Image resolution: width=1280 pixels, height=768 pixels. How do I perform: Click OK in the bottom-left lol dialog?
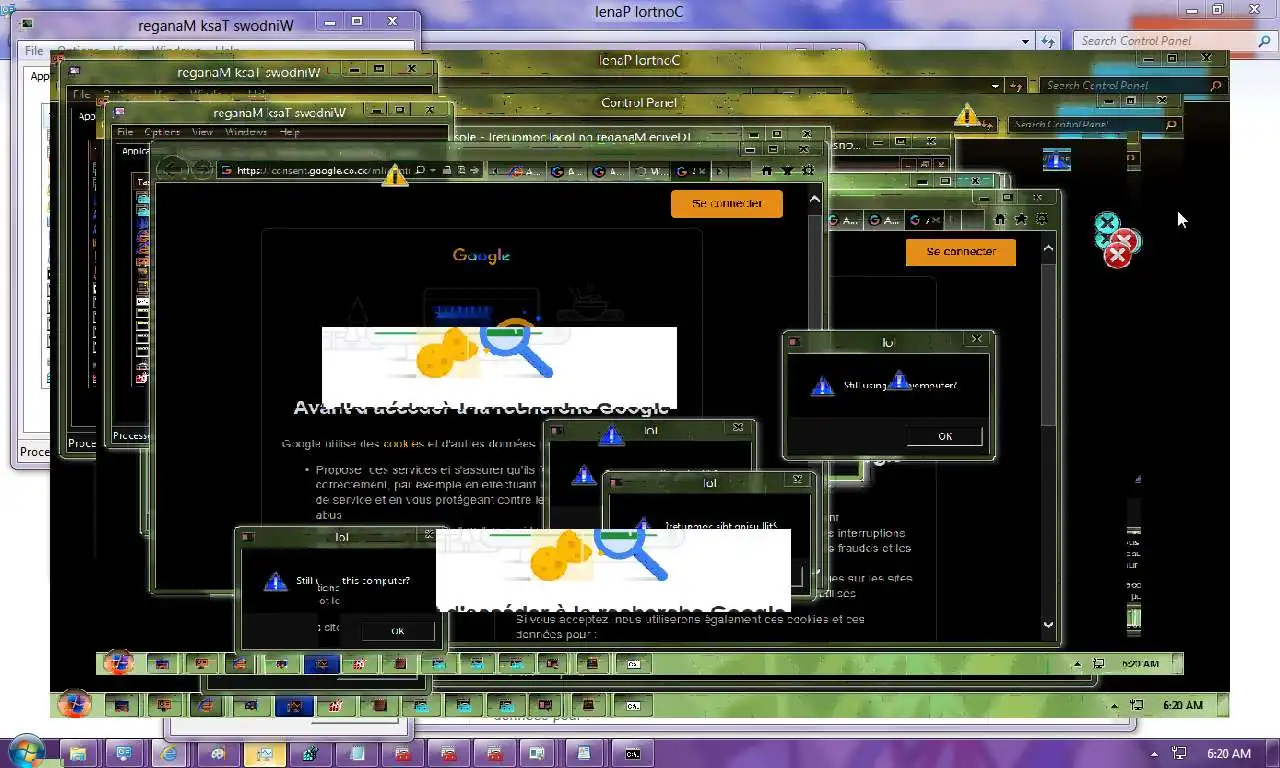[x=397, y=631]
